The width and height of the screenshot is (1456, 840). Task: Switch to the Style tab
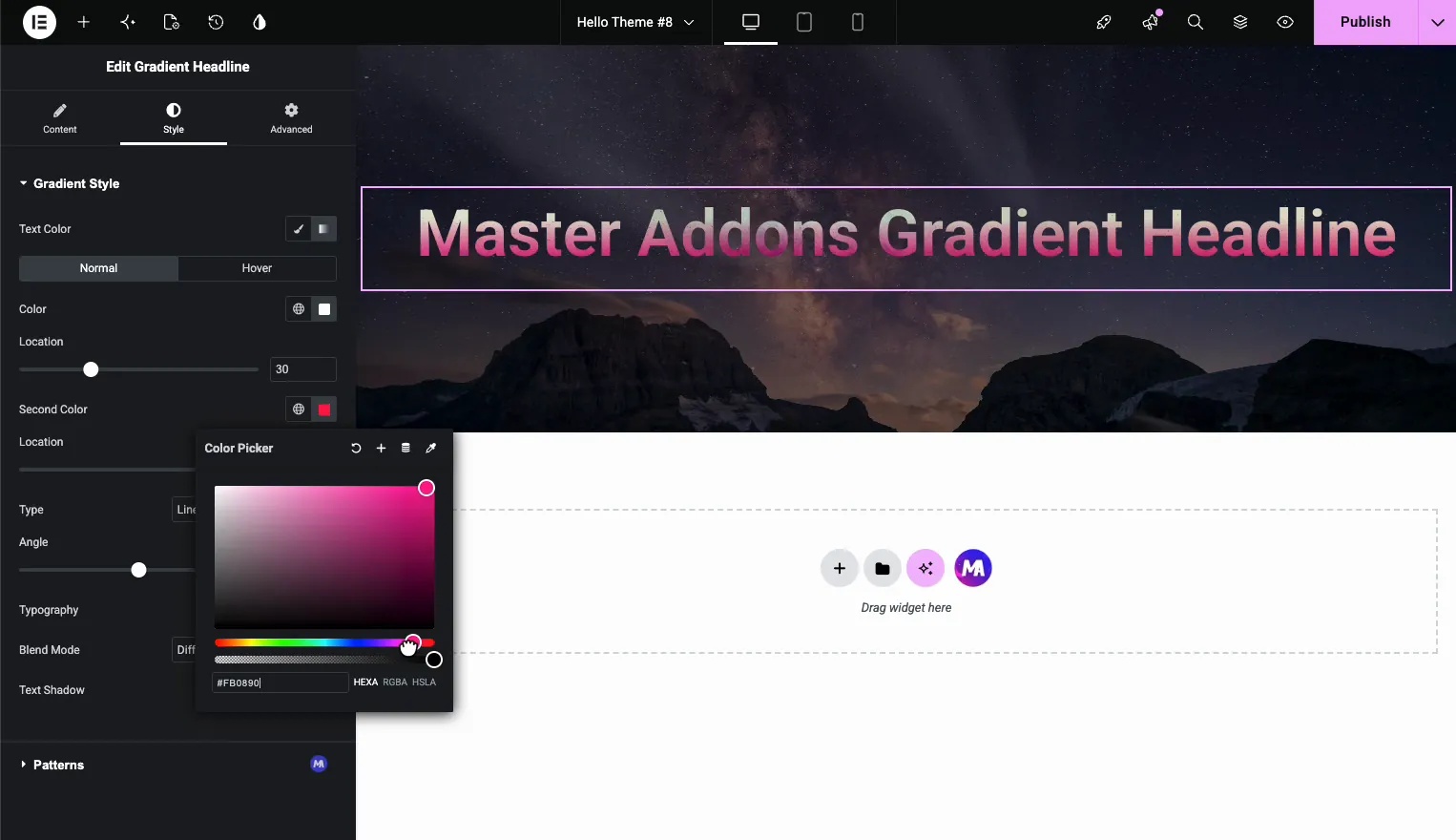(x=174, y=118)
